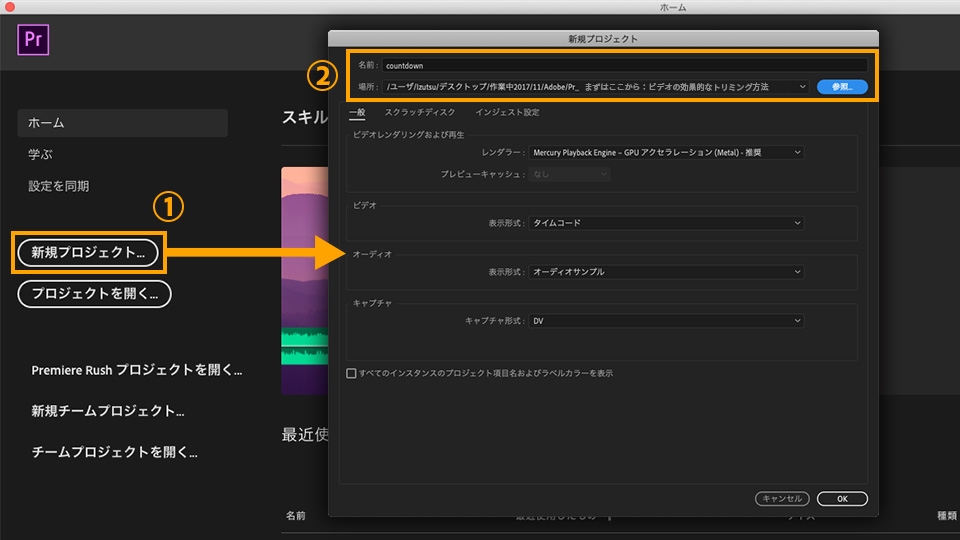
Task: Click the 新規プロジェクト button
Action: [x=88, y=253]
